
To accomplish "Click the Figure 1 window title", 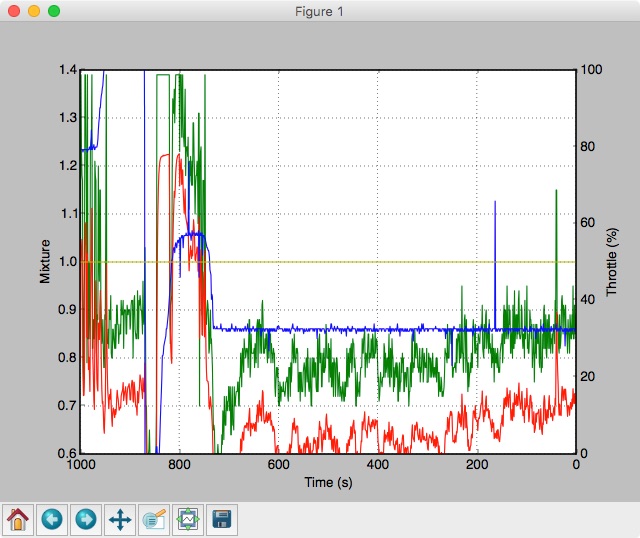I will click(x=319, y=11).
